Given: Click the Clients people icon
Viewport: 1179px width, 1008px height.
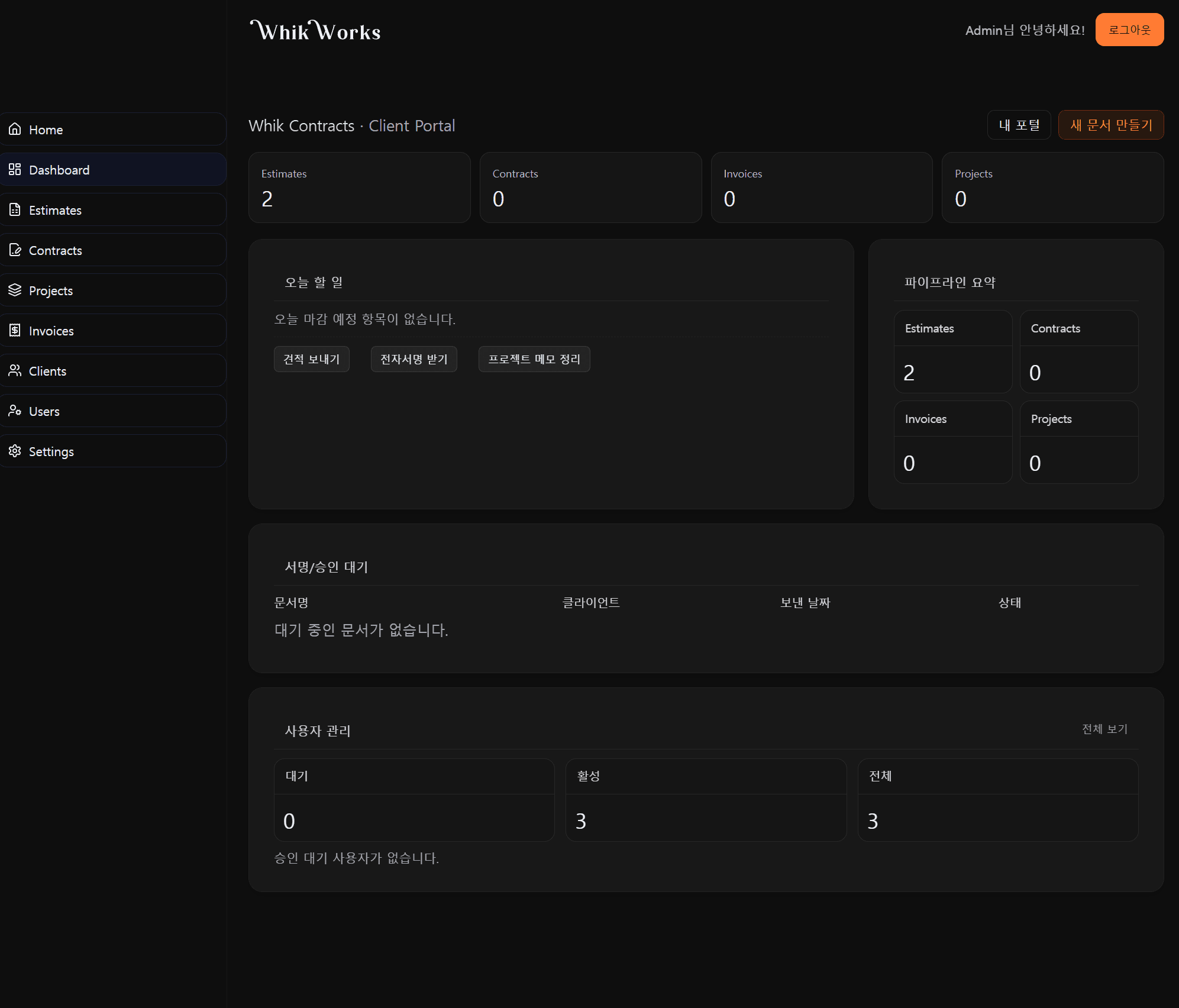Looking at the screenshot, I should pos(15,371).
